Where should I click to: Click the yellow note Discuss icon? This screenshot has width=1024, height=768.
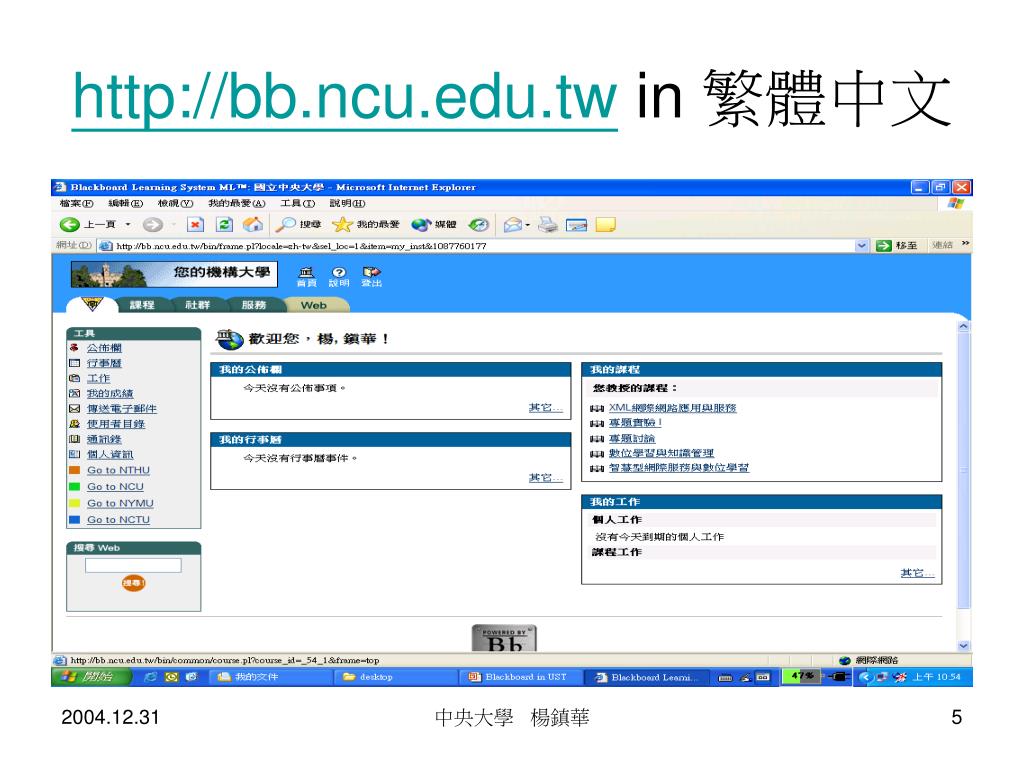coord(605,225)
